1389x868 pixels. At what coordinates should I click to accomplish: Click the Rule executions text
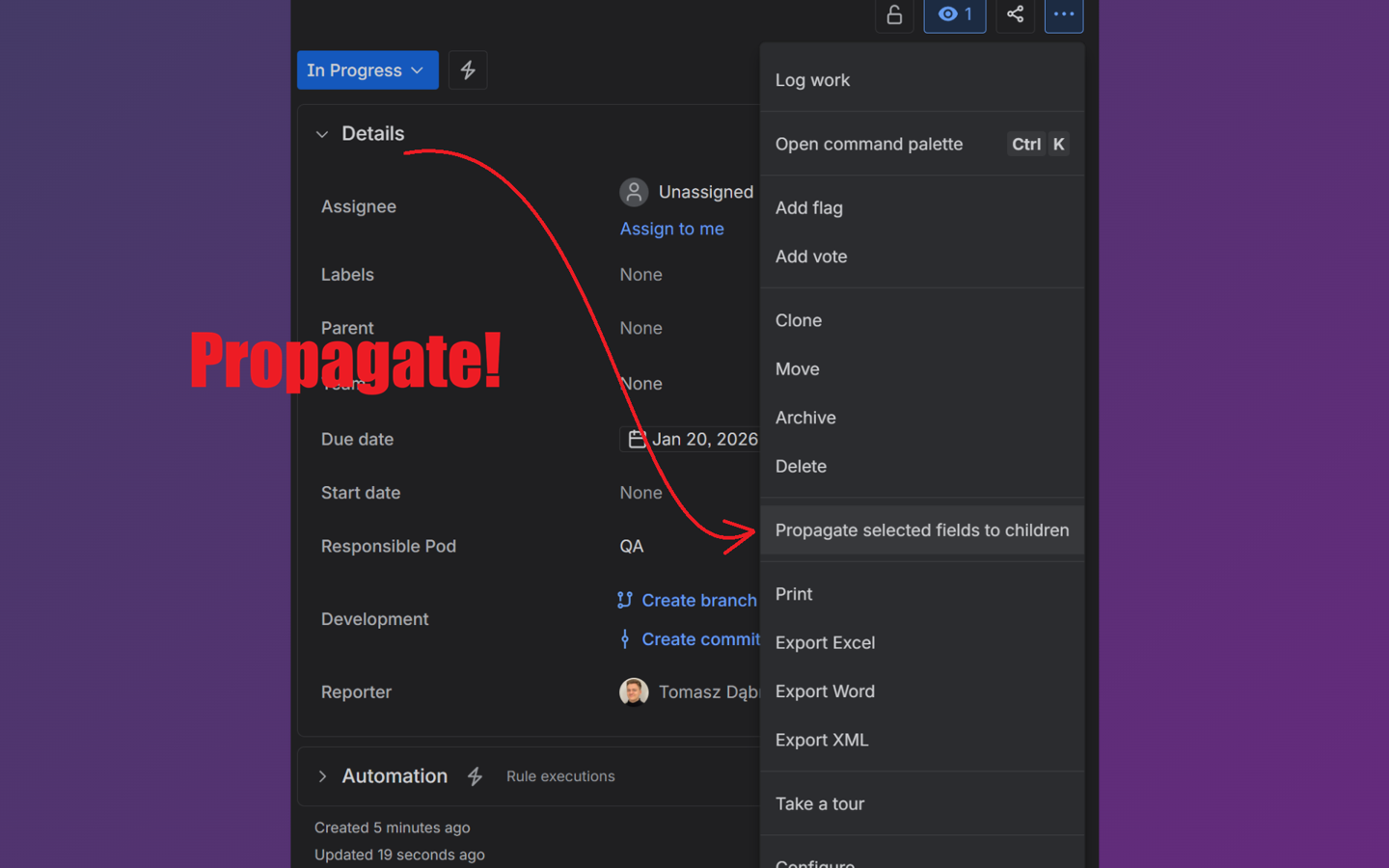point(560,776)
